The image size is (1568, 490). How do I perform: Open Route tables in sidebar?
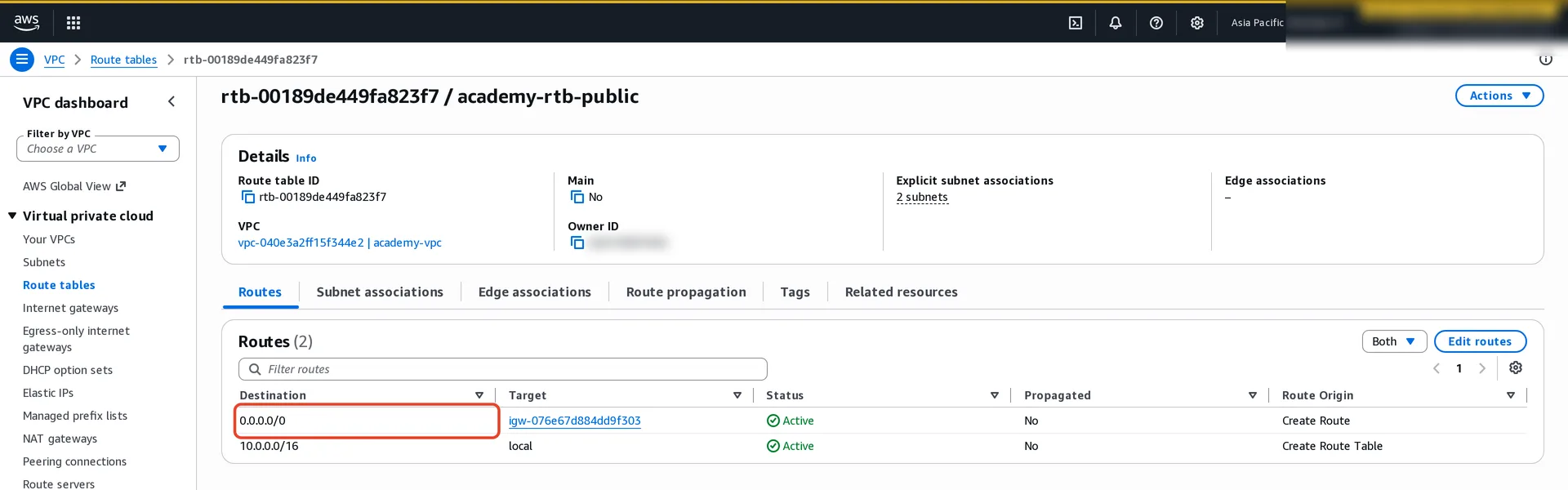pos(59,285)
